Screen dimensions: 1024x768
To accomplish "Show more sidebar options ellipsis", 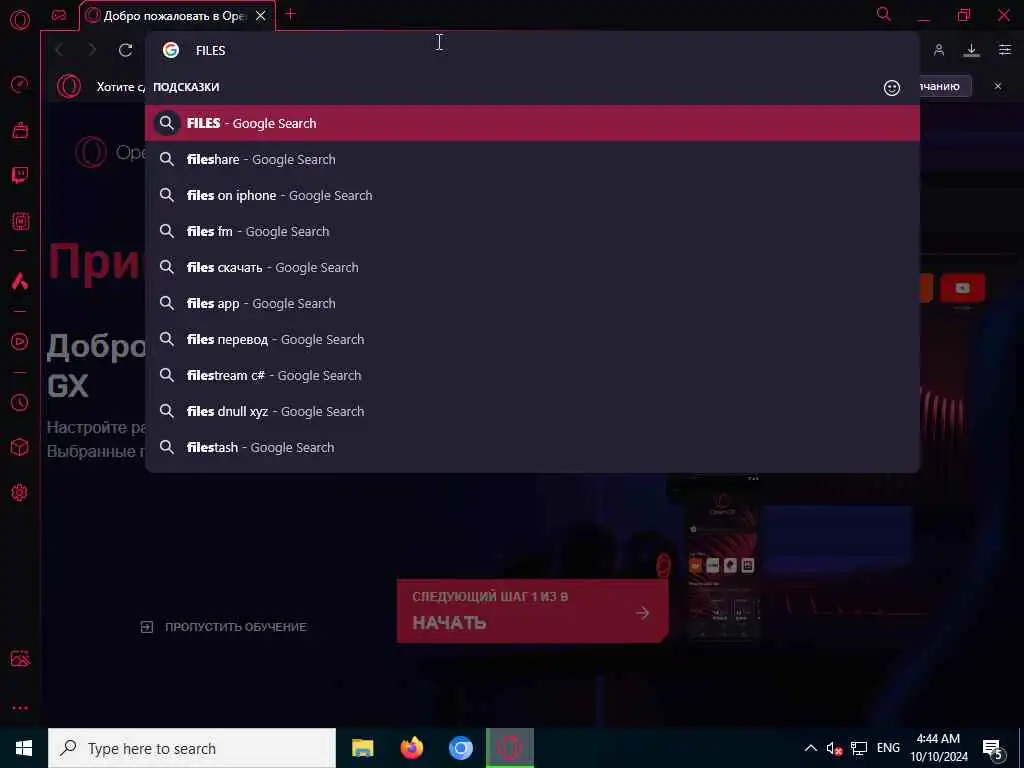I will click(20, 708).
